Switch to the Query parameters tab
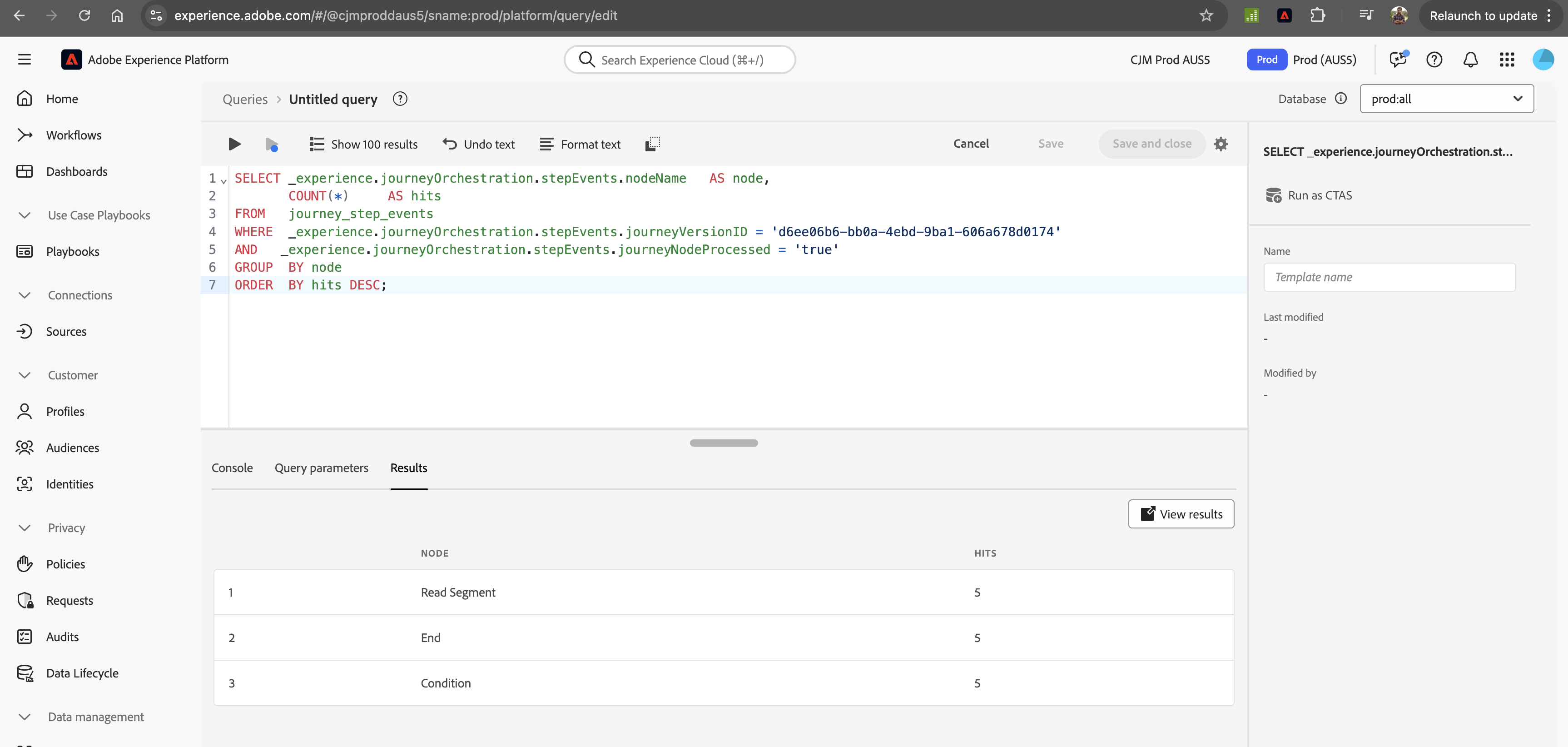This screenshot has height=747, width=1568. tap(322, 468)
